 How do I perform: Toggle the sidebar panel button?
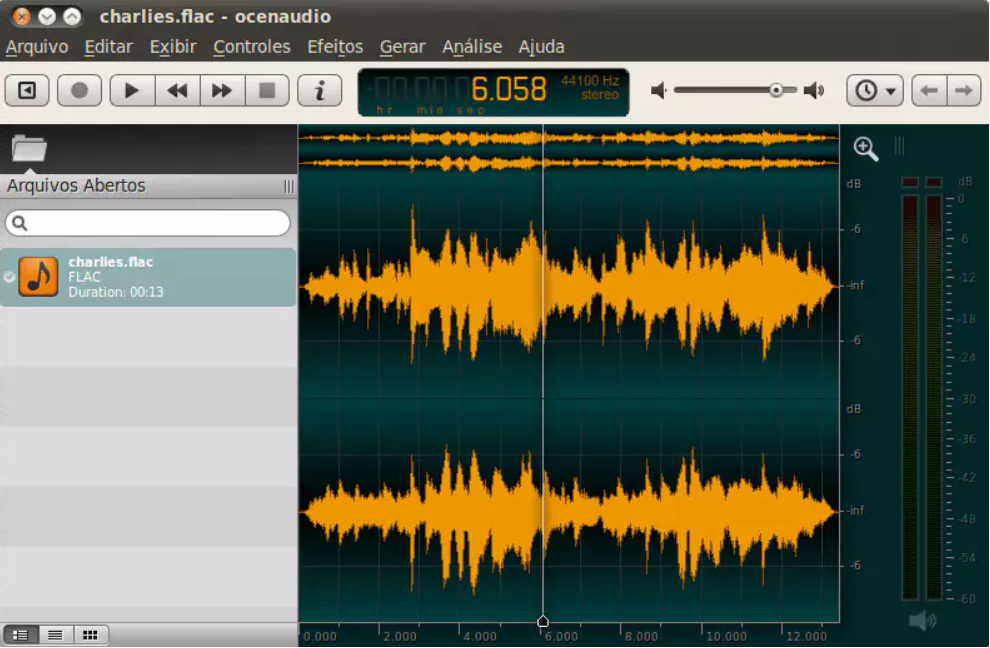(27, 90)
